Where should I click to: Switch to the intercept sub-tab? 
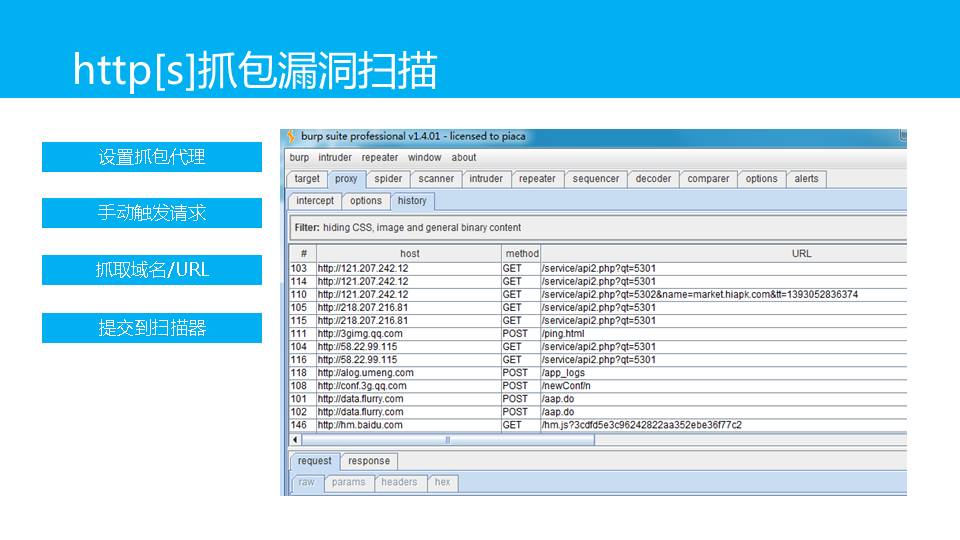pyautogui.click(x=315, y=201)
